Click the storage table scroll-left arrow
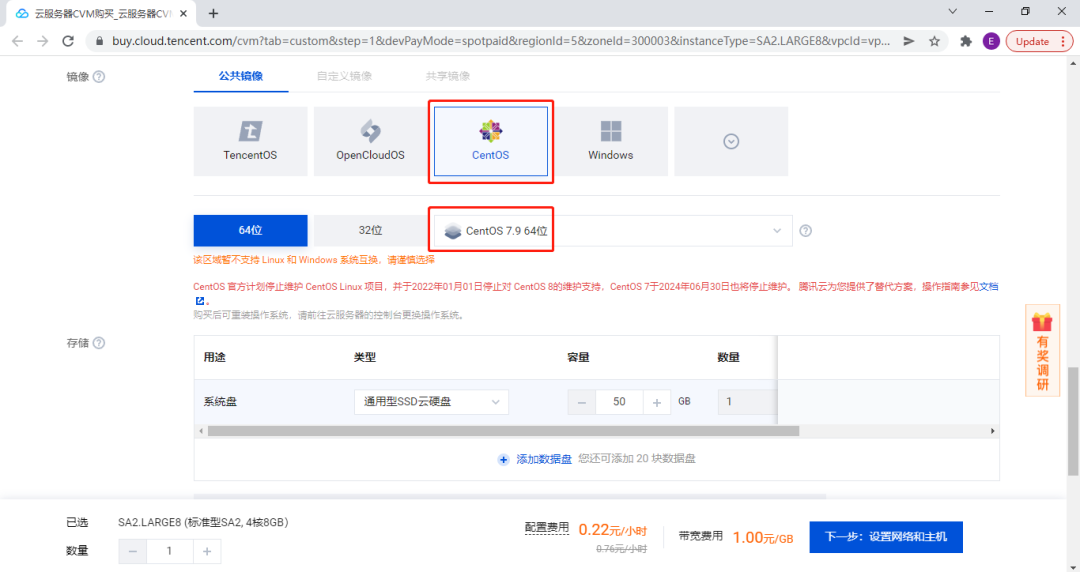The height and width of the screenshot is (572, 1080). (200, 431)
